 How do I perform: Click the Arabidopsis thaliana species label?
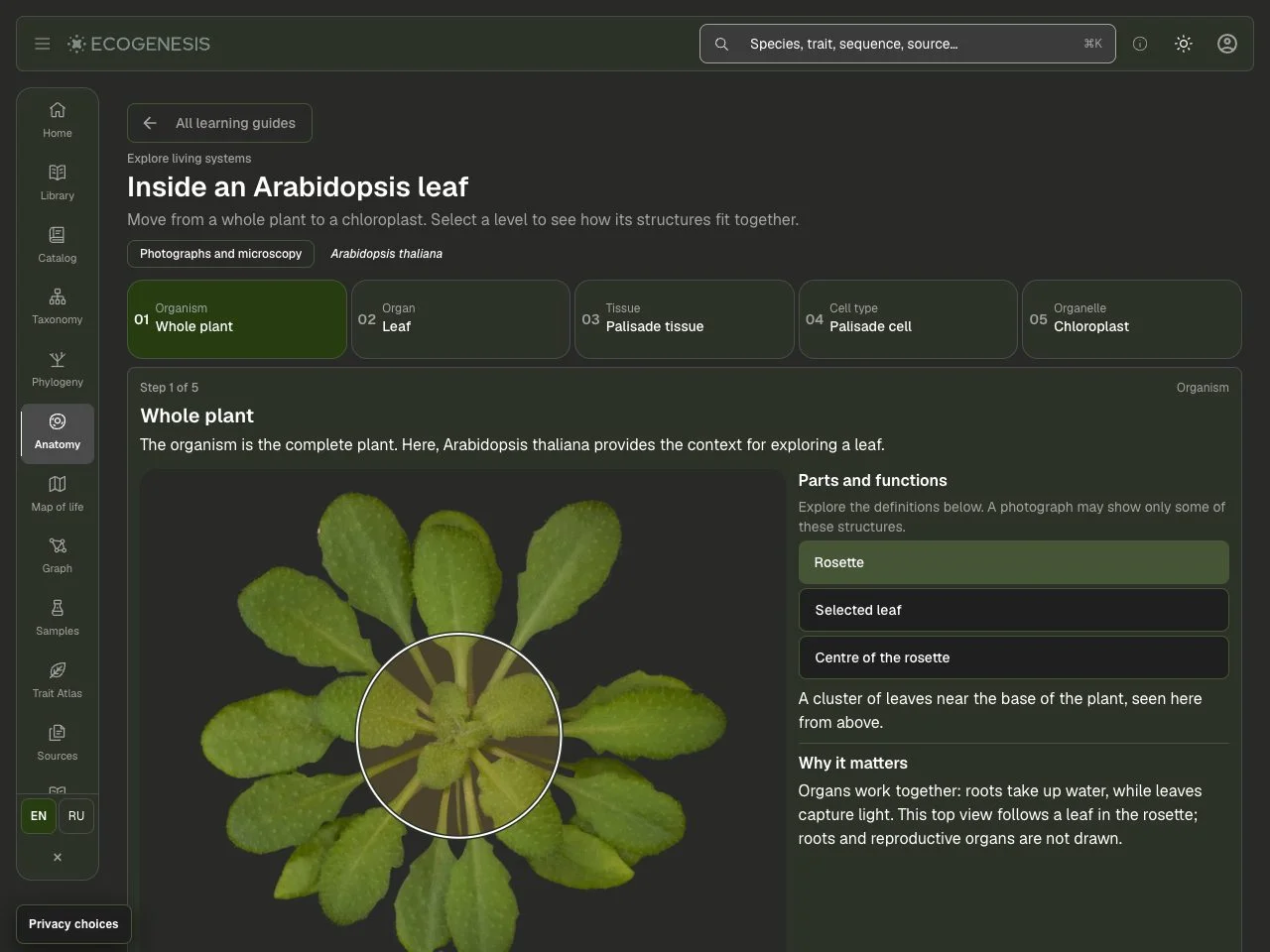(x=386, y=254)
